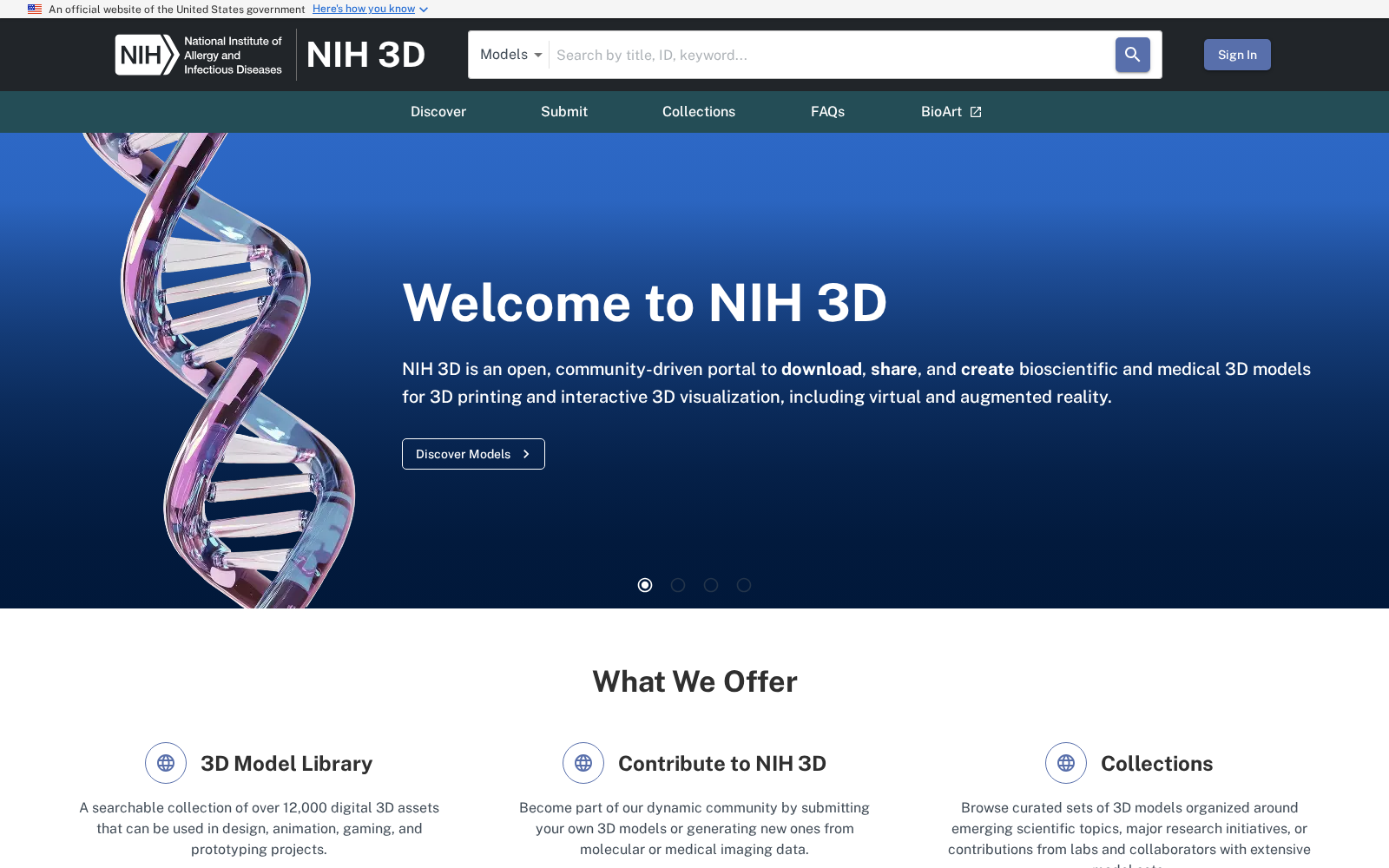Click the NIH NIAID logo
The height and width of the screenshot is (868, 1389).
(199, 55)
